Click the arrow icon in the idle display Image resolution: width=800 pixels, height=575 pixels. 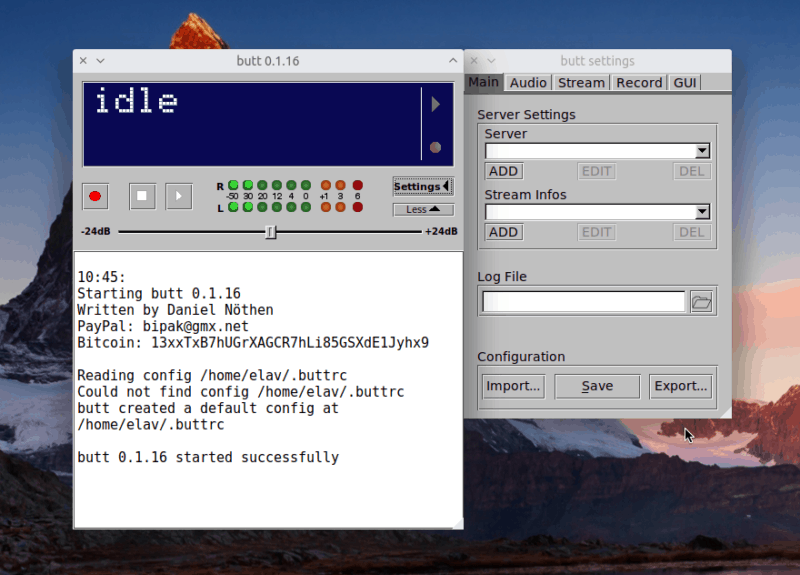(x=435, y=104)
